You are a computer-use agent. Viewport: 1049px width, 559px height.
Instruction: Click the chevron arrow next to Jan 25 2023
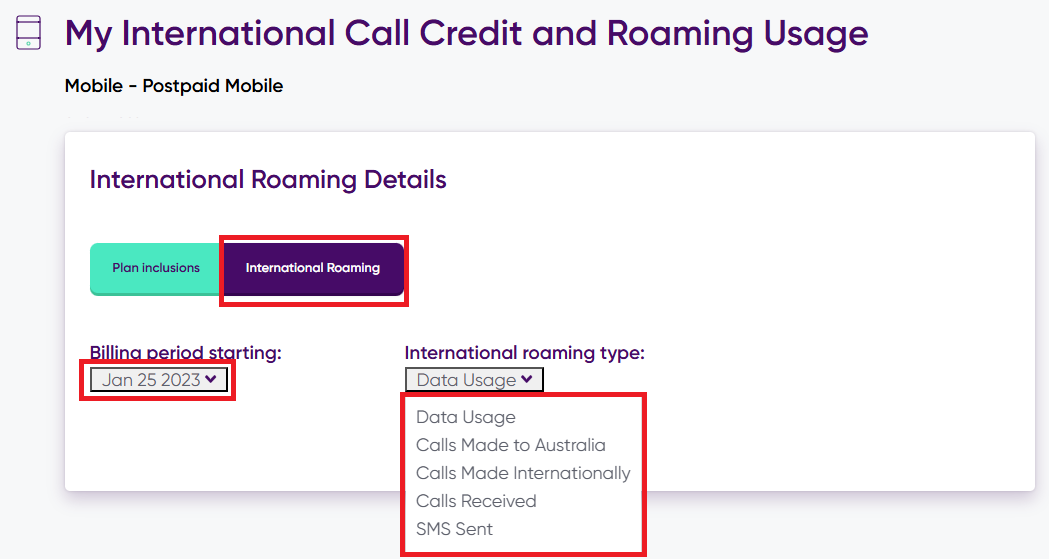tap(210, 379)
